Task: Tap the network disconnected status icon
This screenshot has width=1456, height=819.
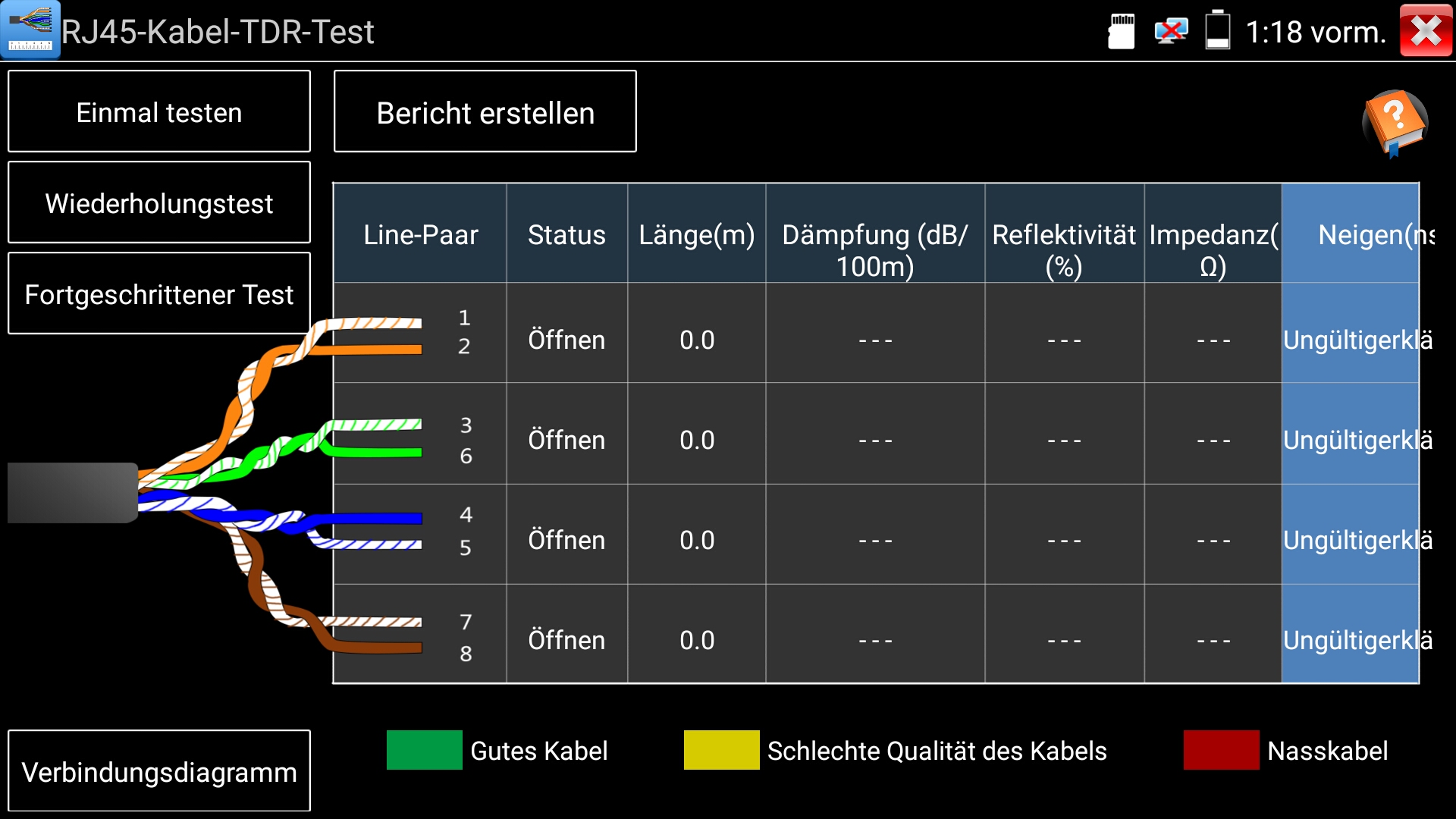Action: pyautogui.click(x=1170, y=32)
